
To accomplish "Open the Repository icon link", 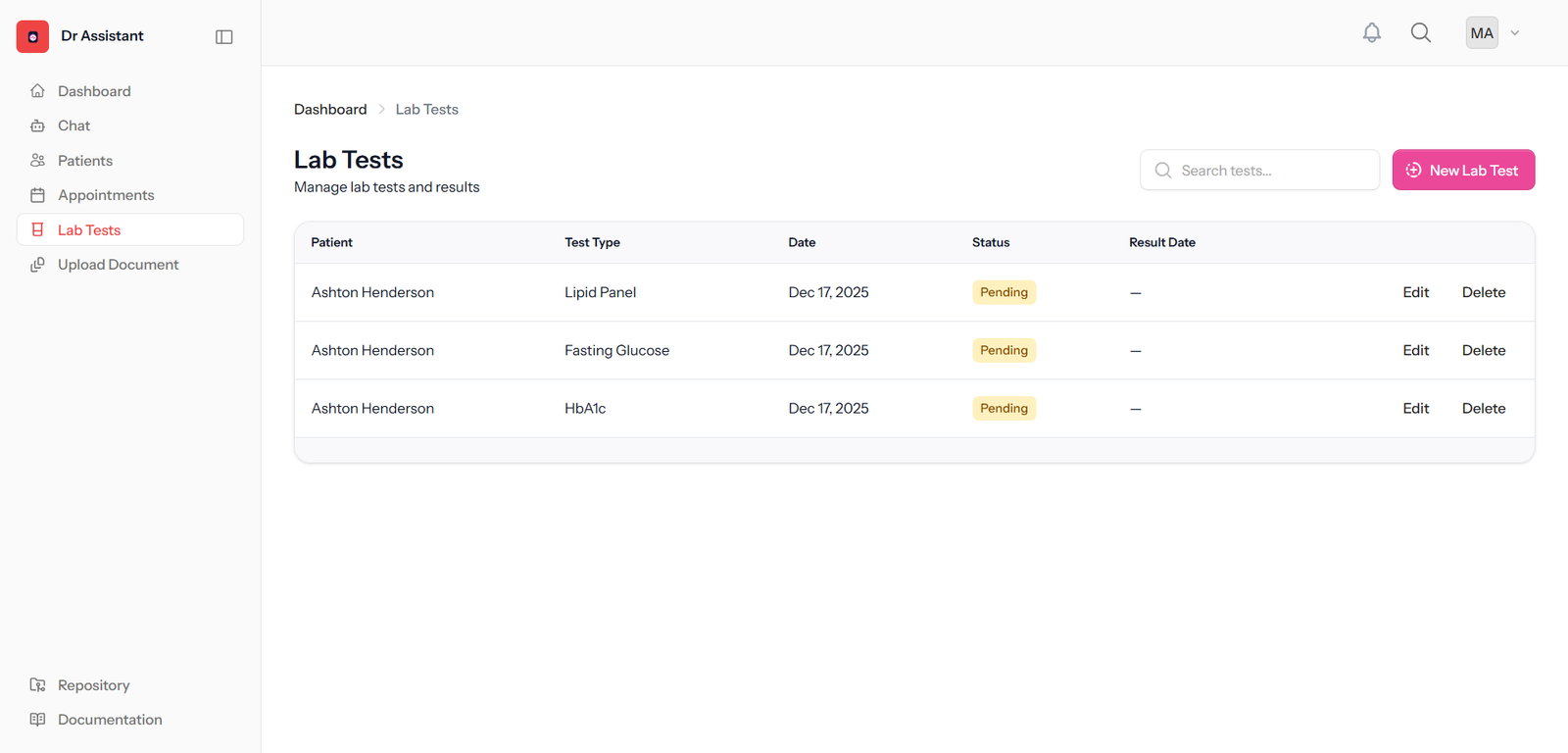I will click(x=37, y=685).
